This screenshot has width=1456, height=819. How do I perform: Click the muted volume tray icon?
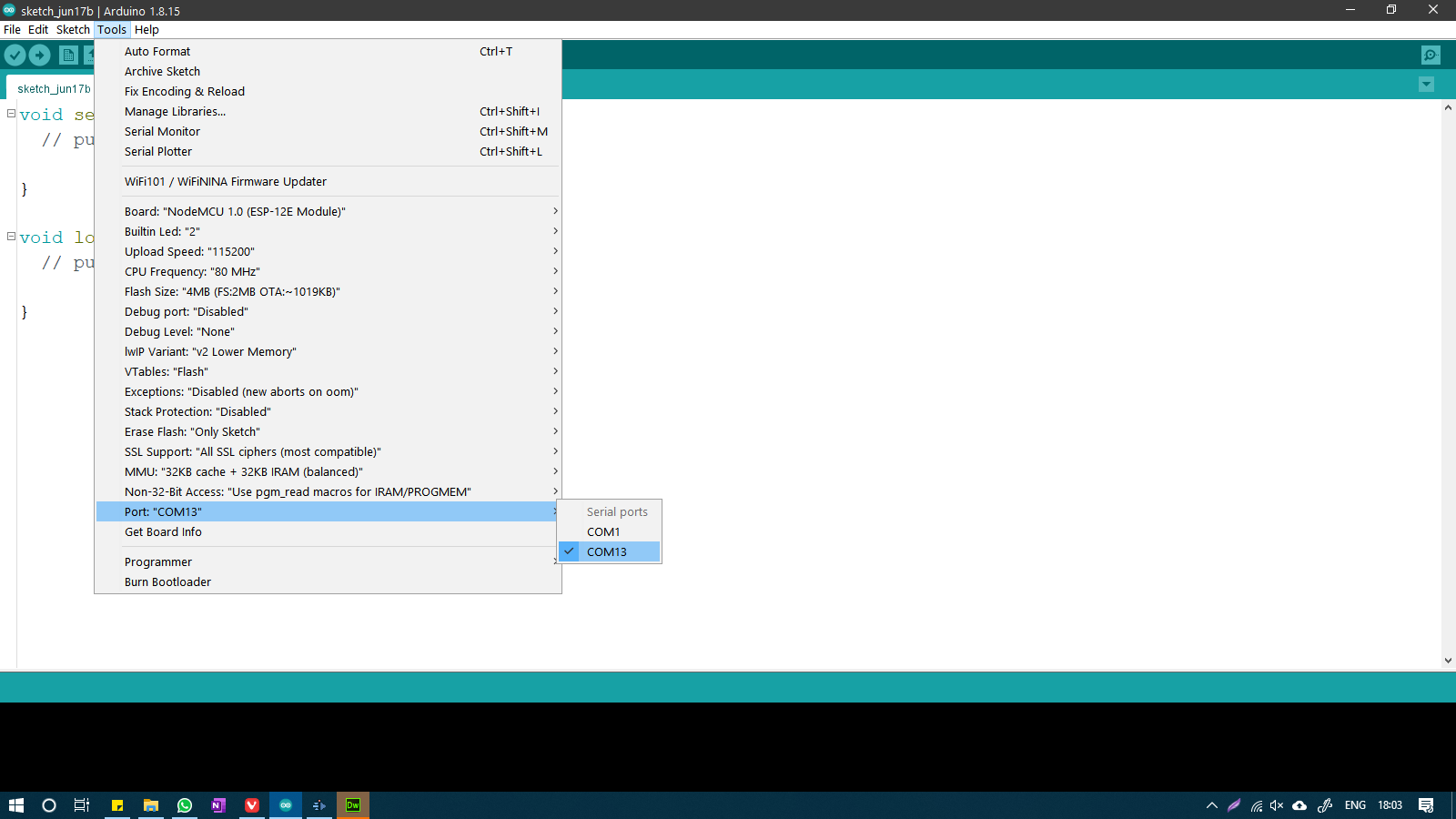(1277, 805)
